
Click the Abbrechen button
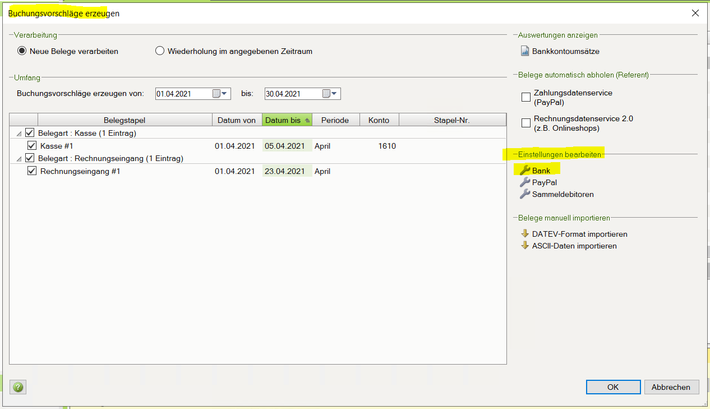point(670,387)
